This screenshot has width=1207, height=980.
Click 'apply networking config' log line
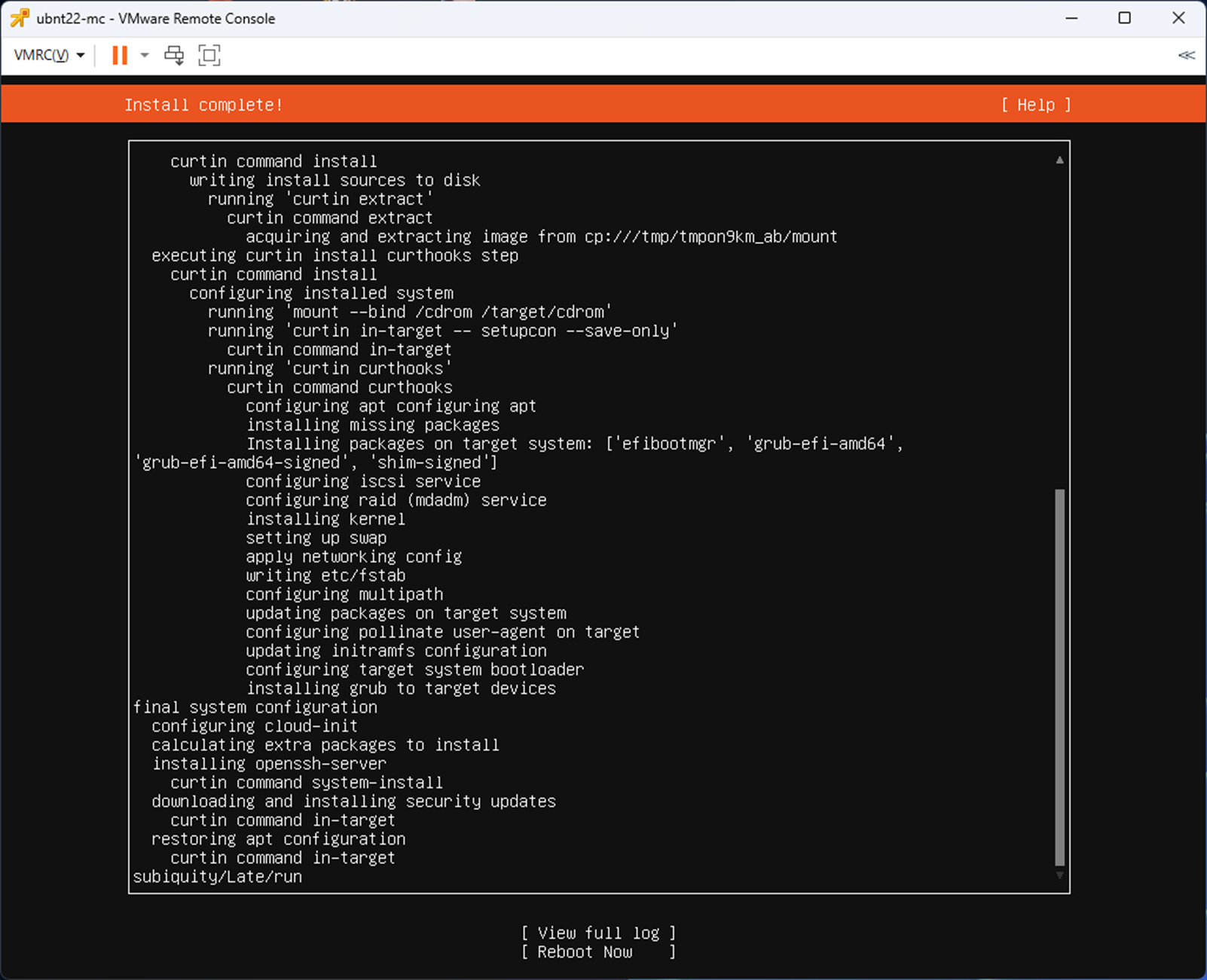(354, 557)
